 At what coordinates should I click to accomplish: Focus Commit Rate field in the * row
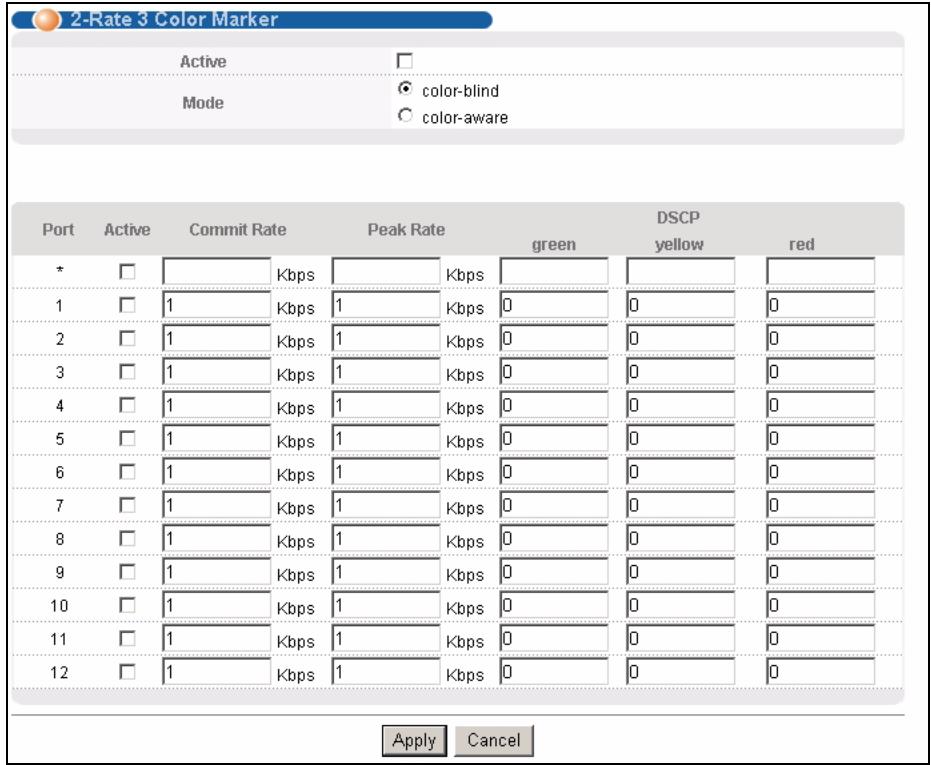(216, 272)
